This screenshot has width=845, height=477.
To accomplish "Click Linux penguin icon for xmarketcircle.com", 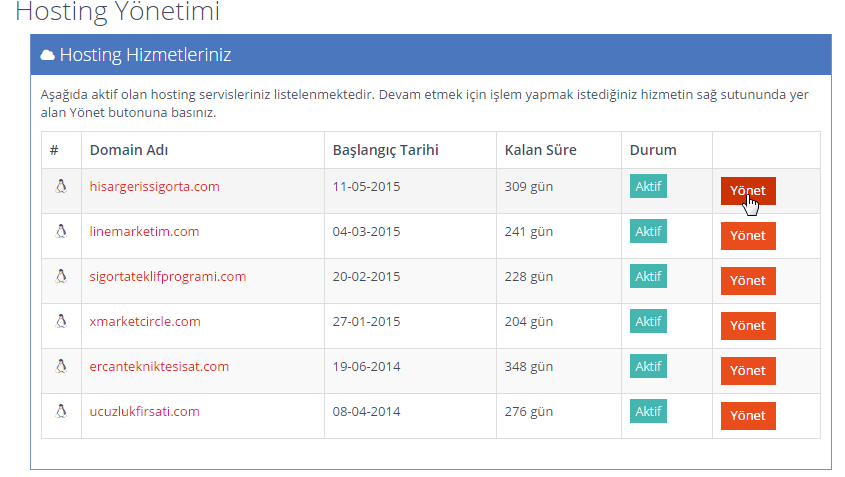I will pos(61,321).
